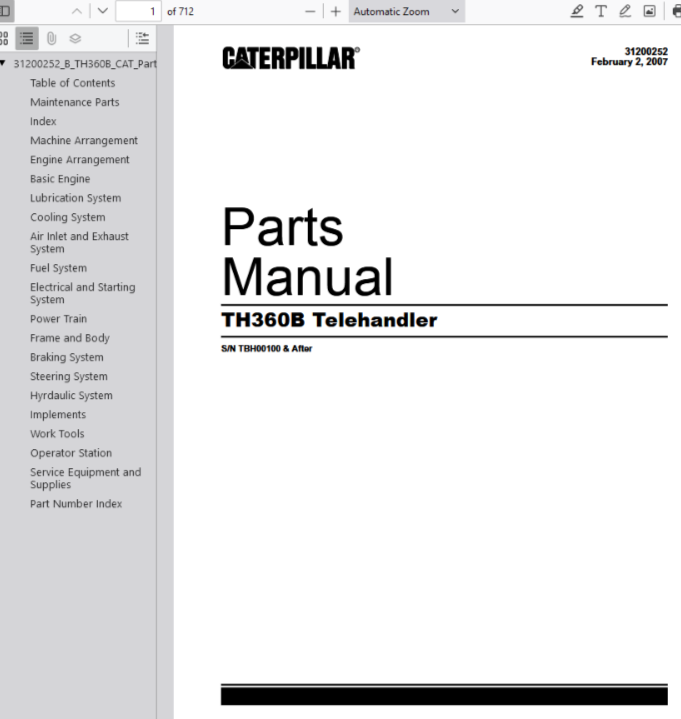Select the Add Text tool
This screenshot has width=681, height=719.
[601, 11]
